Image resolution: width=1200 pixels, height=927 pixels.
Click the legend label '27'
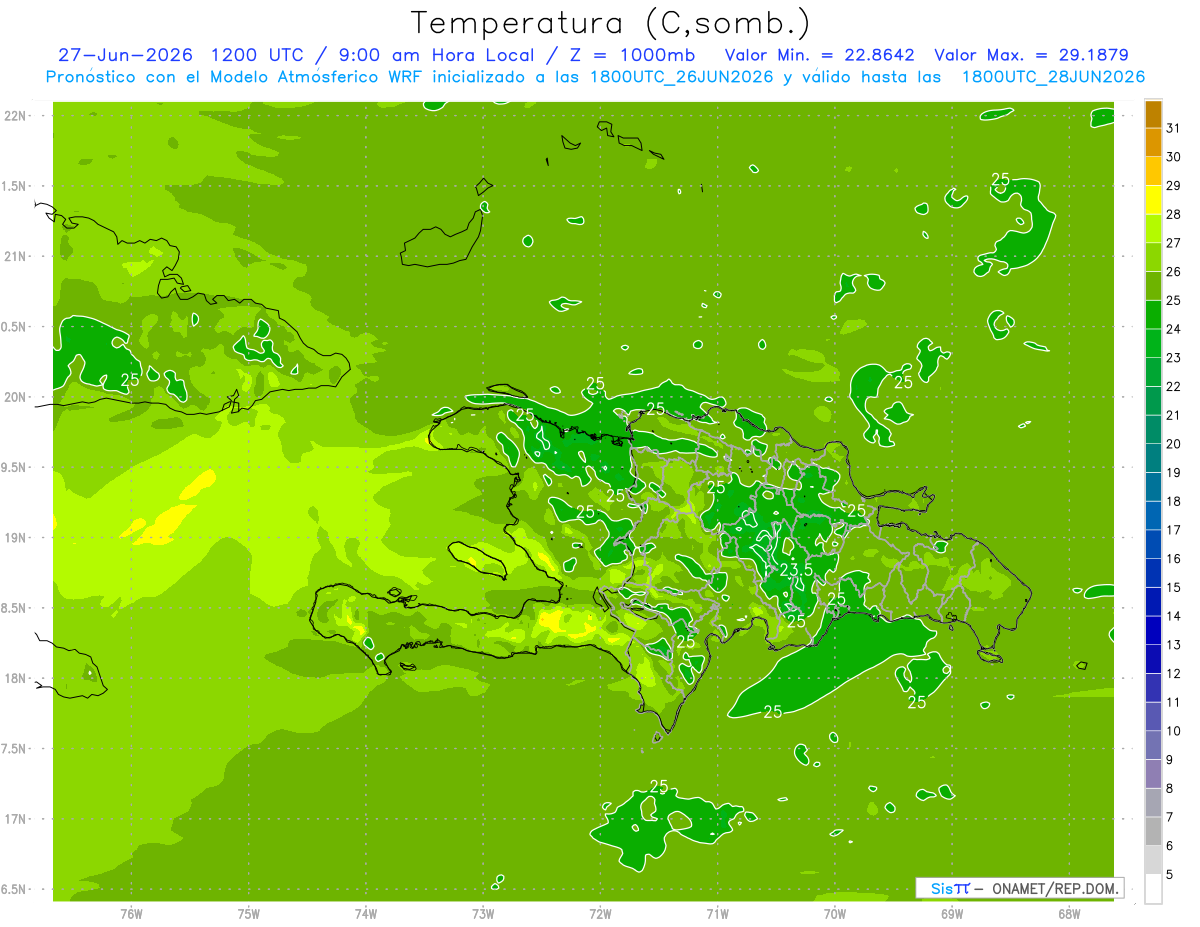(1174, 243)
